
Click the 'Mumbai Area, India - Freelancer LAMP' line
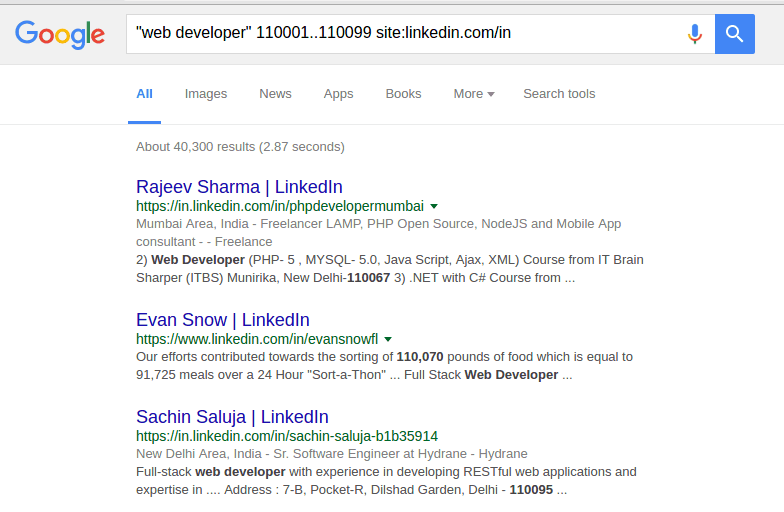tap(378, 224)
